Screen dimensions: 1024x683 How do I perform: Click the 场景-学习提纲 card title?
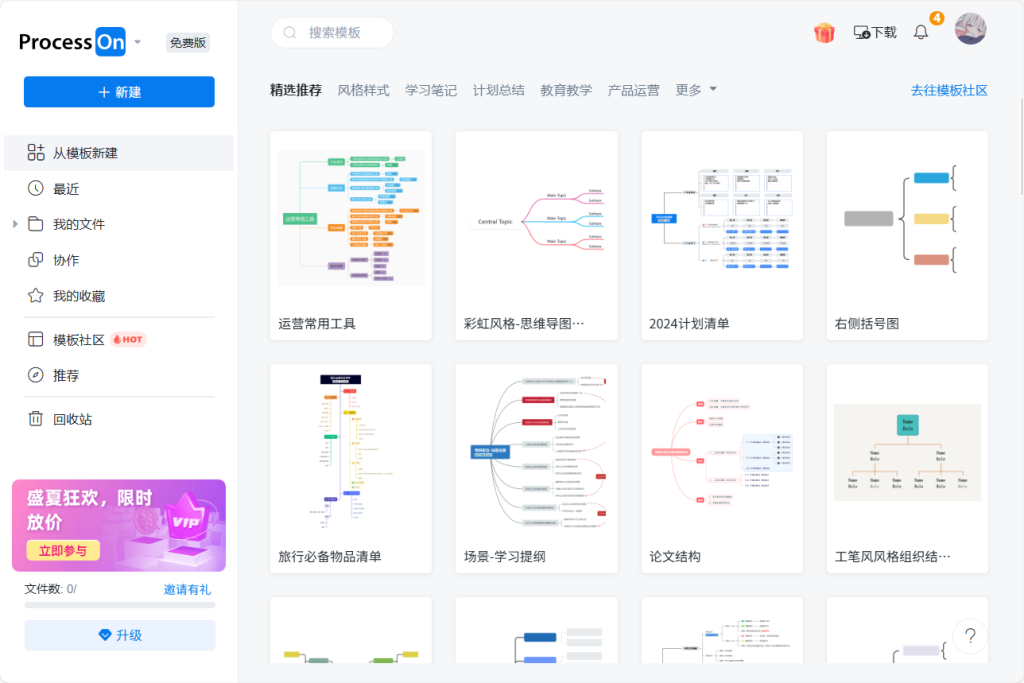[x=505, y=557]
